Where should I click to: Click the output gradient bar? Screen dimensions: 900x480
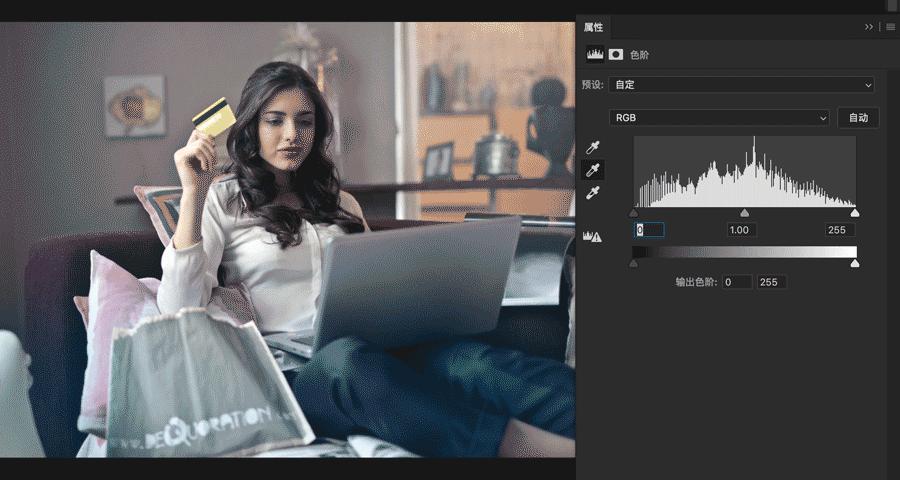click(744, 252)
